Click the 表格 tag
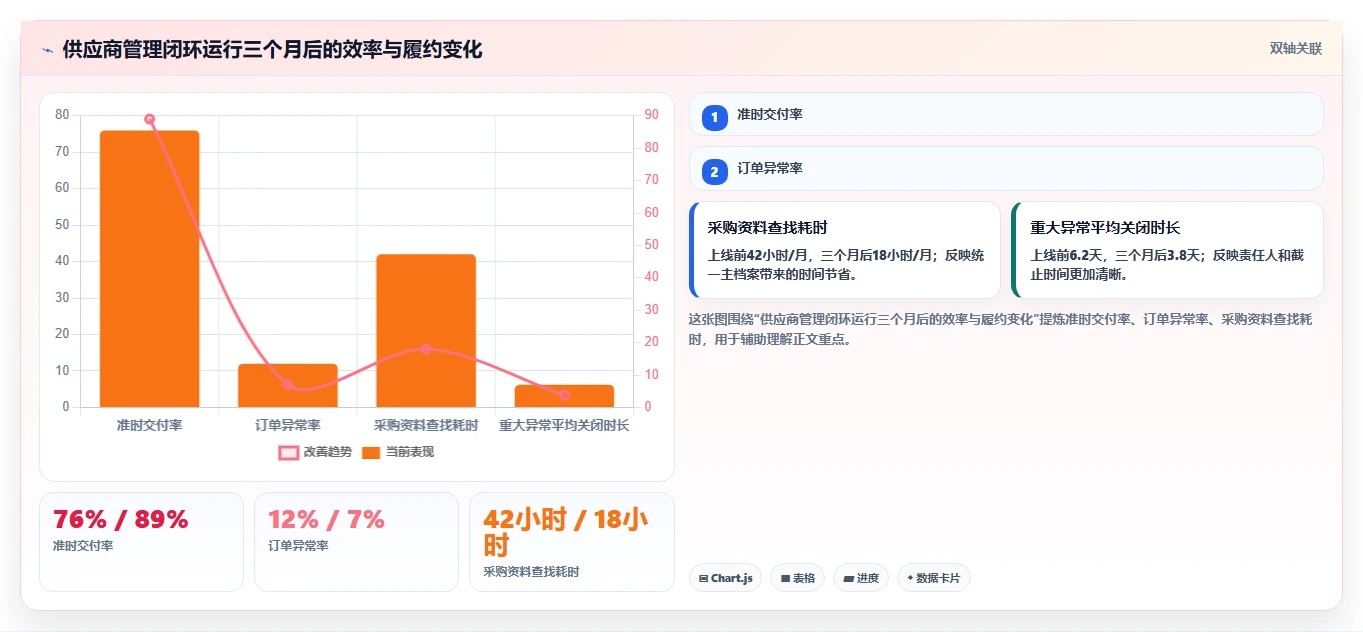Screen dimensions: 1363x632 click(x=797, y=578)
